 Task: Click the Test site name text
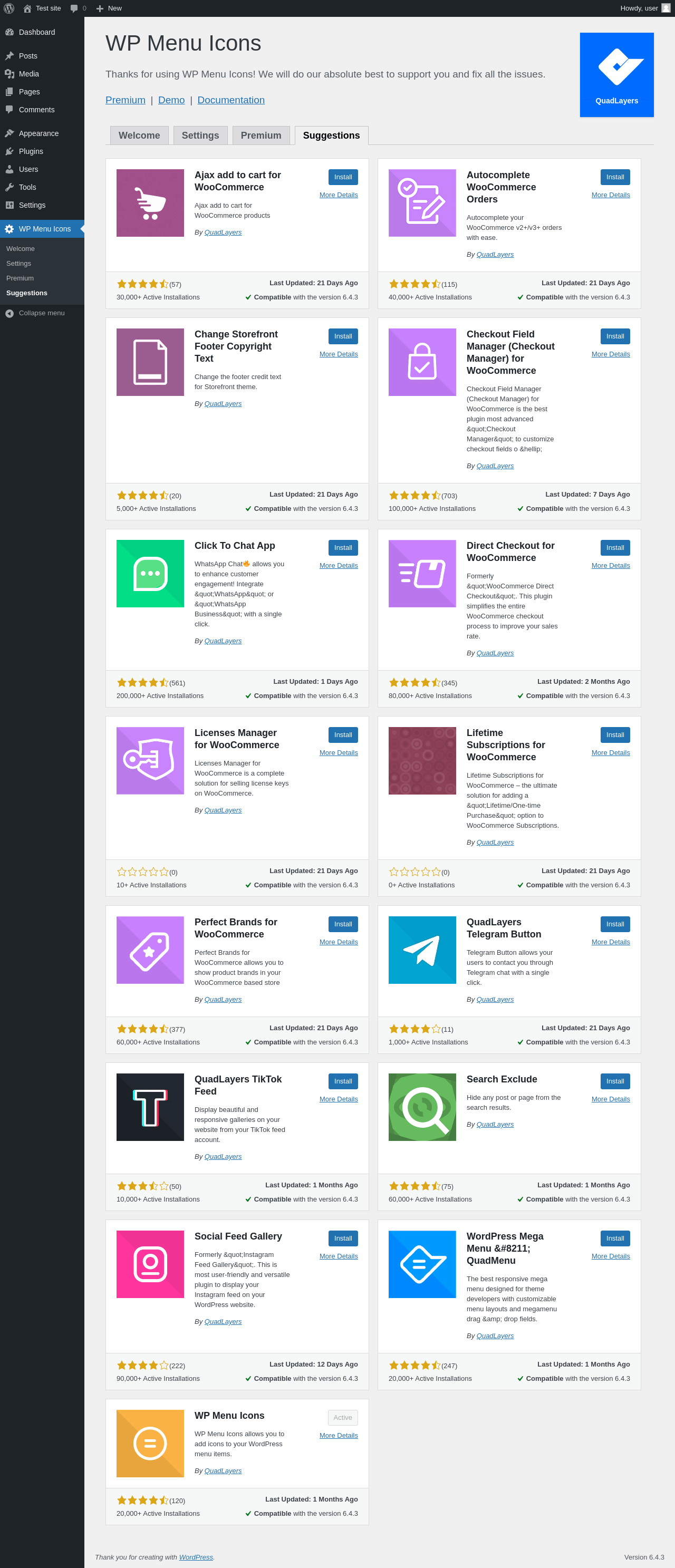pyautogui.click(x=48, y=8)
